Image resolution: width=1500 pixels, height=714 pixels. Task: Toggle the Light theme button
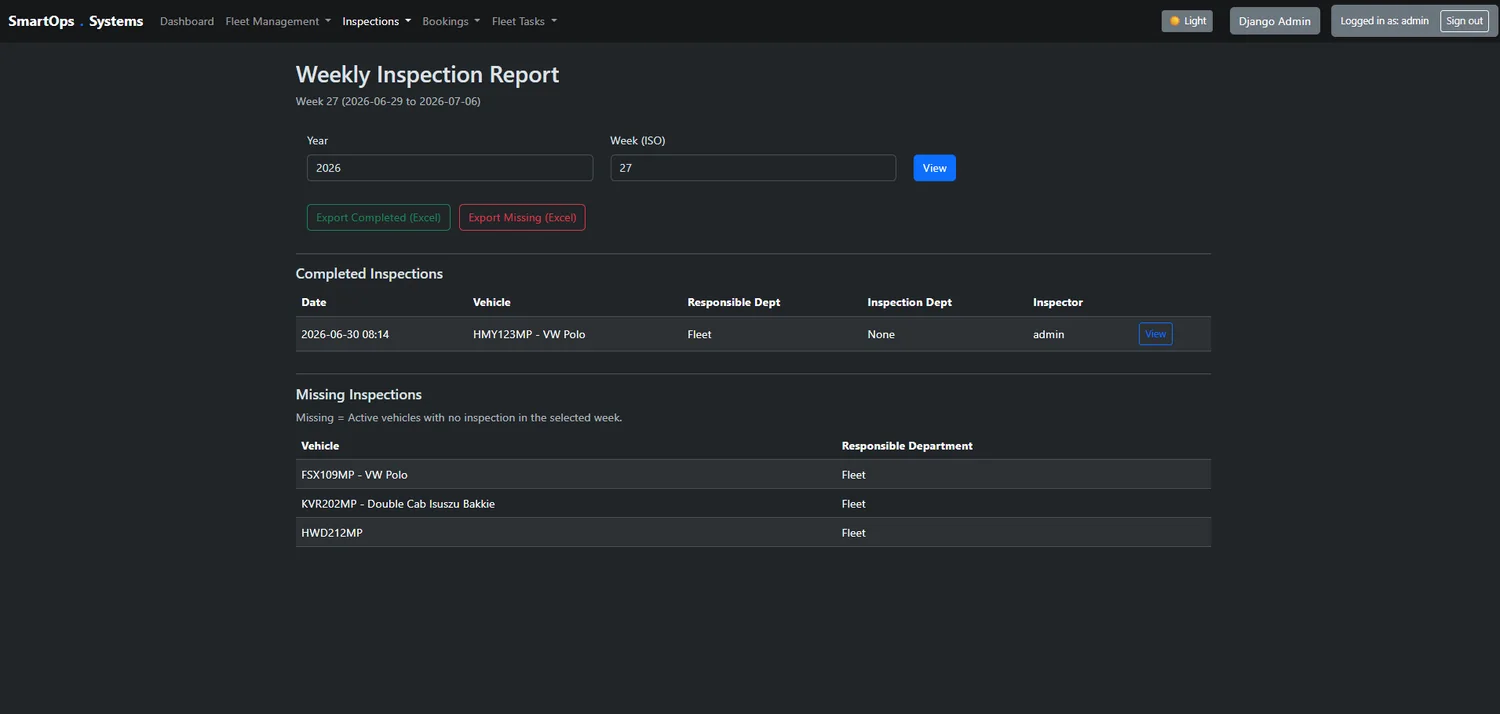(x=1187, y=21)
